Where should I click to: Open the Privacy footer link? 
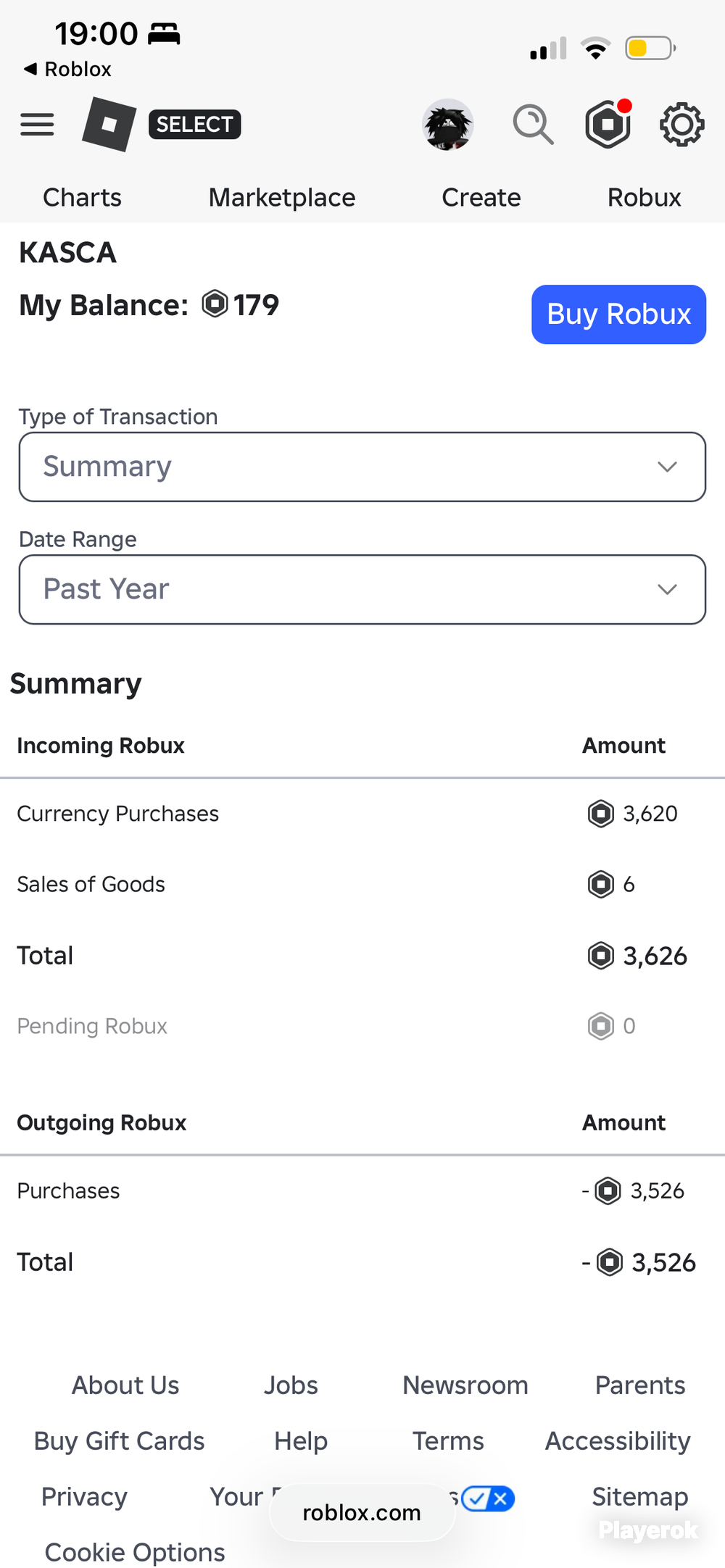click(84, 1497)
